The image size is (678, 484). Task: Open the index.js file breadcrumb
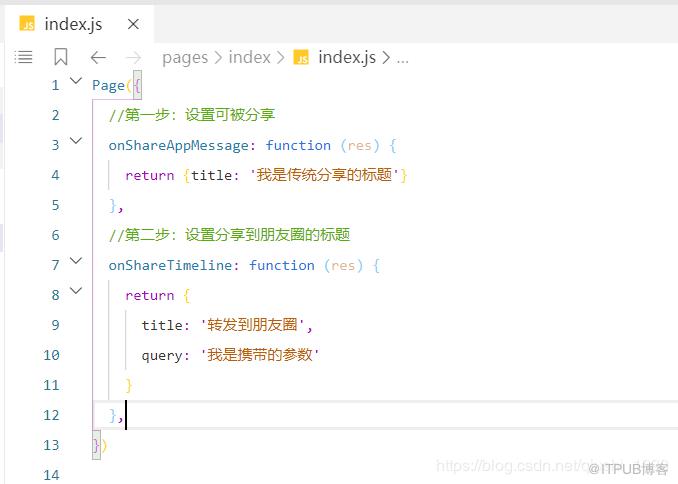click(x=347, y=57)
